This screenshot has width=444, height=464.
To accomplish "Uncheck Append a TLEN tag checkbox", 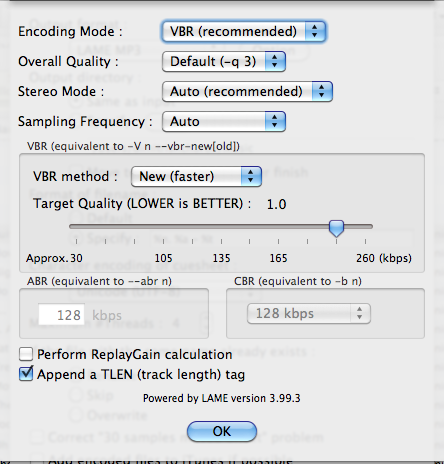I will click(x=26, y=374).
